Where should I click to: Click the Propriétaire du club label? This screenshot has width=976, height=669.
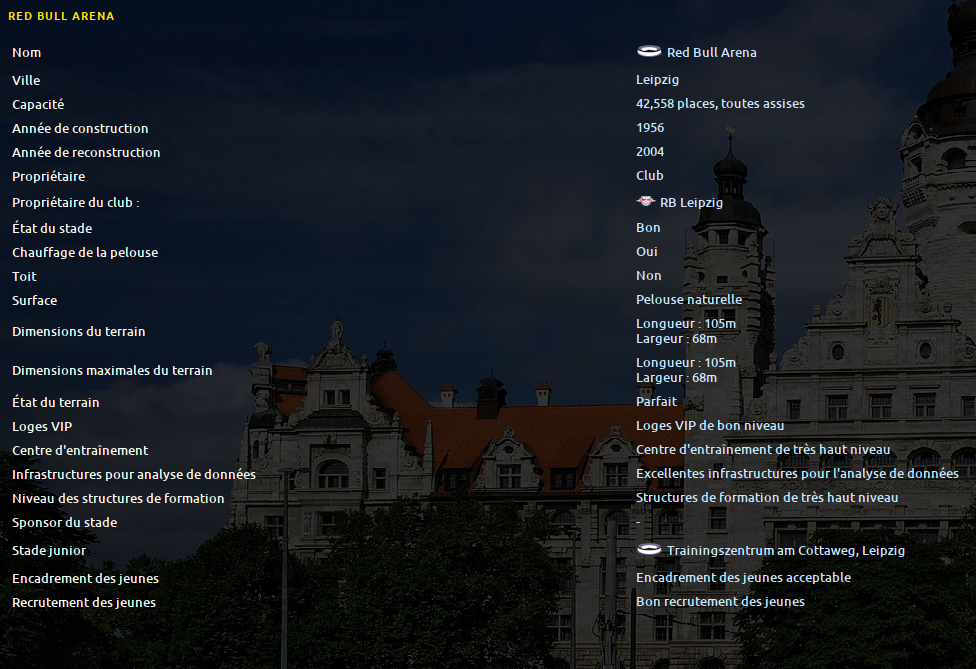tap(75, 203)
